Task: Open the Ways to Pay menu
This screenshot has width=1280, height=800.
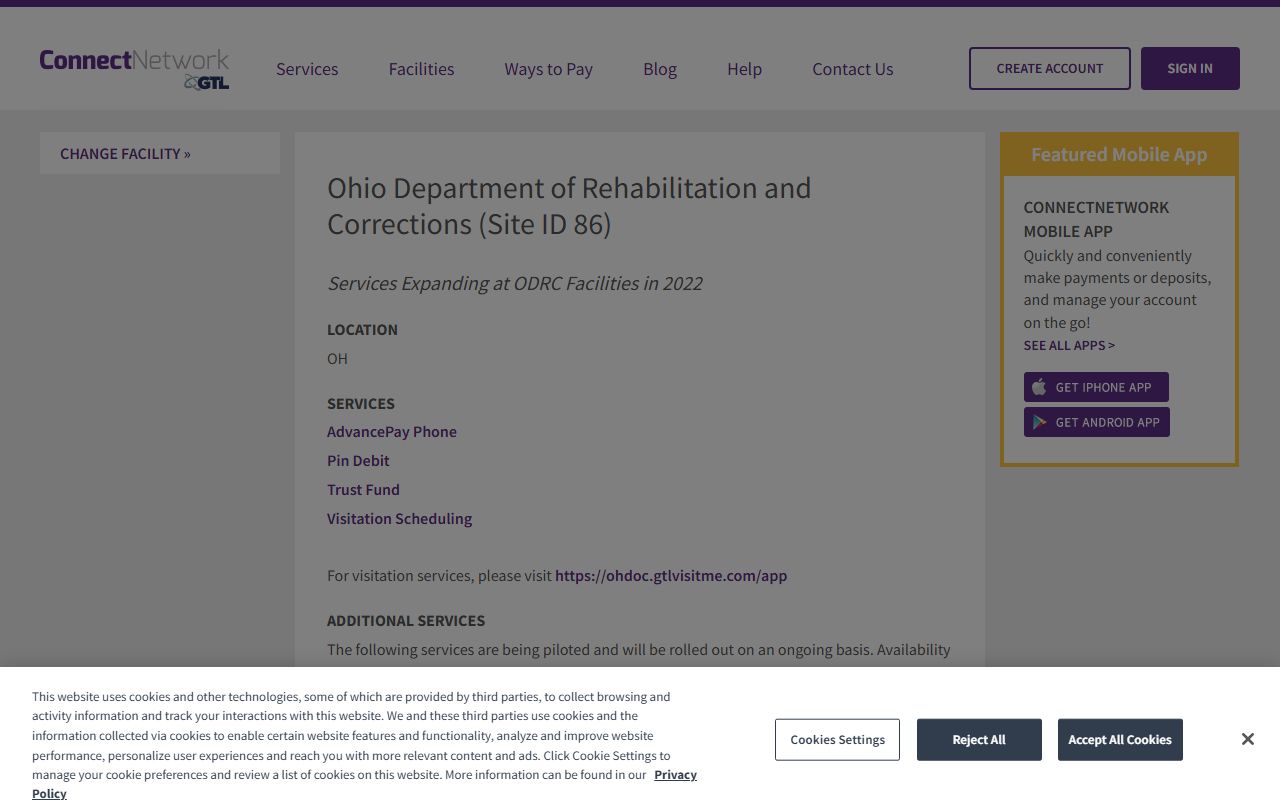Action: (548, 69)
